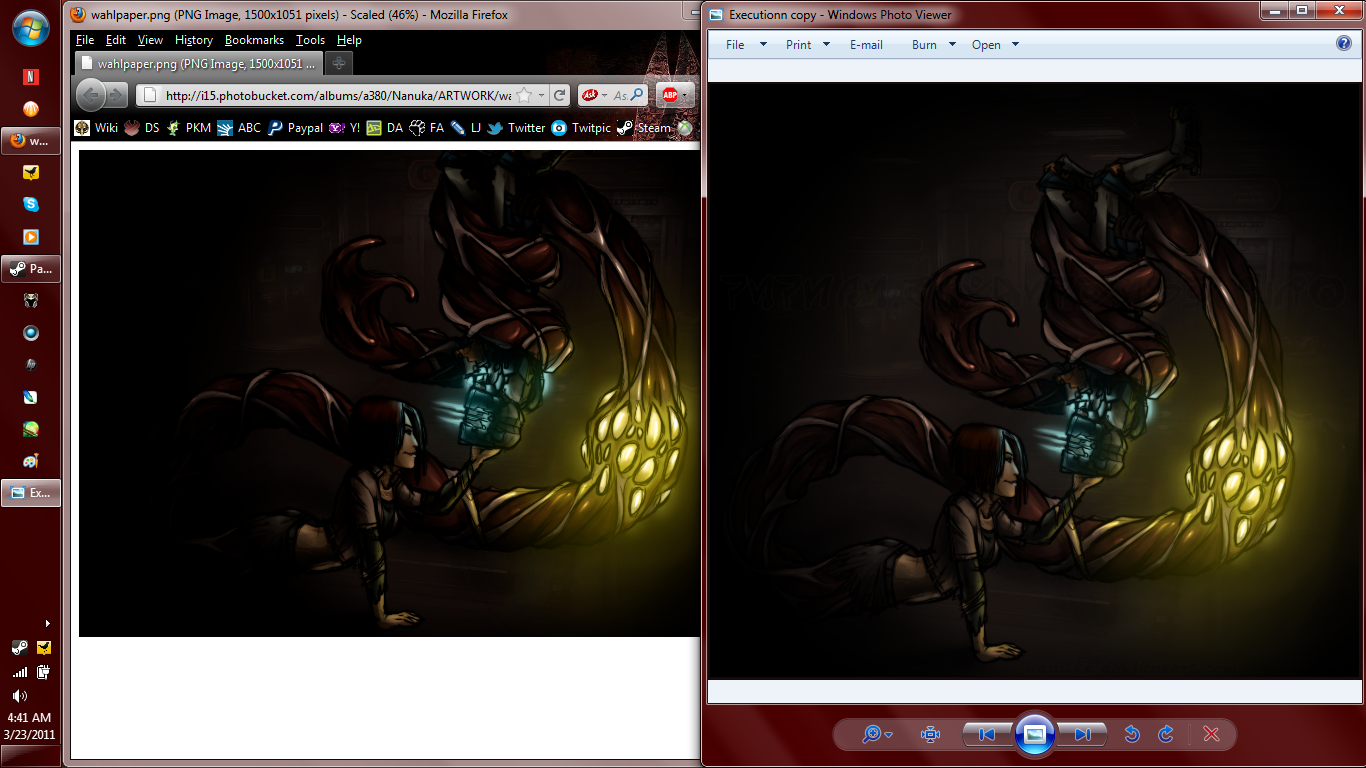Screen dimensions: 1366x768
Task: Select the wahlpaper.png tab
Action: pyautogui.click(x=198, y=63)
